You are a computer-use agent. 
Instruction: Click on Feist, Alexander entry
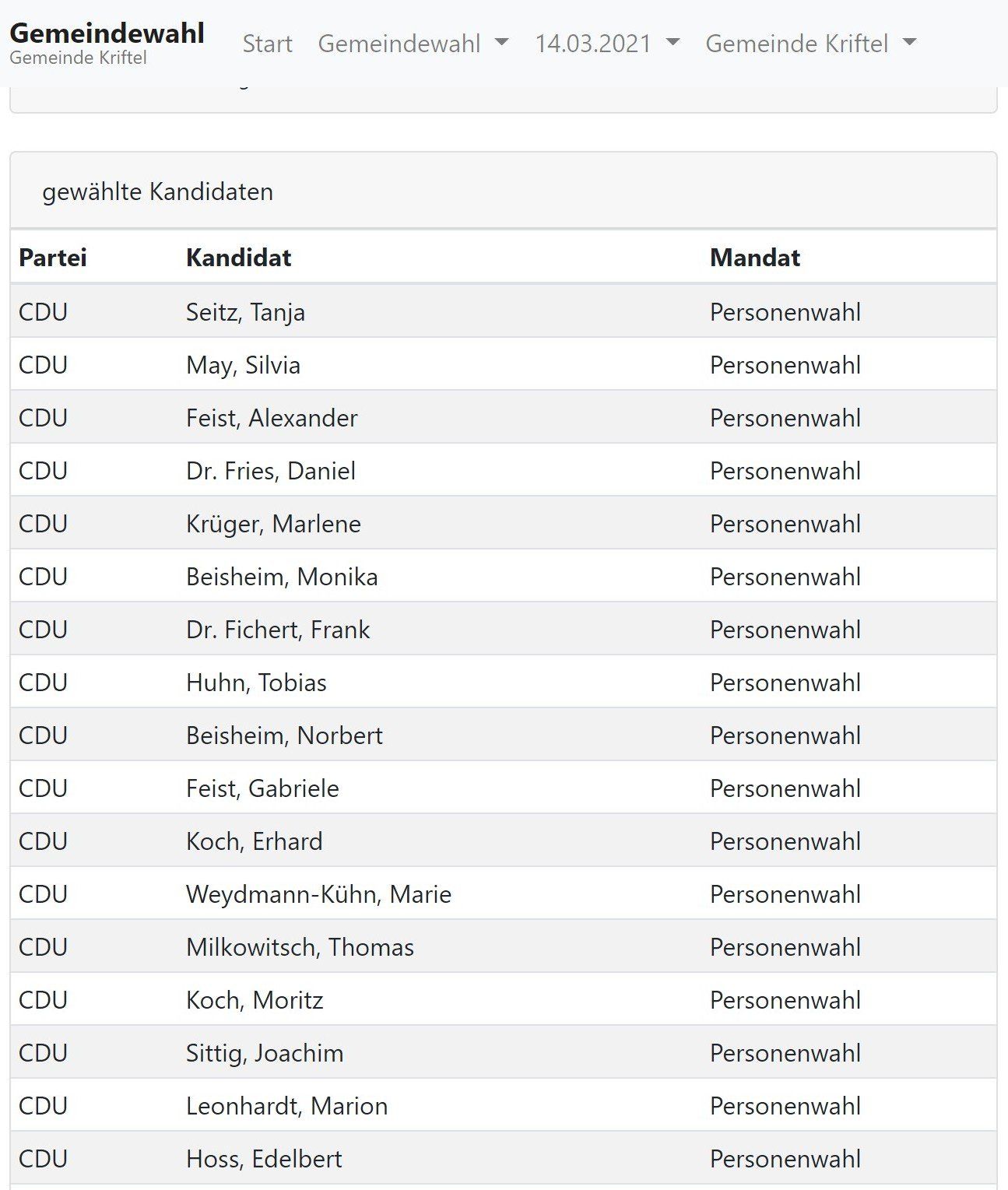272,418
